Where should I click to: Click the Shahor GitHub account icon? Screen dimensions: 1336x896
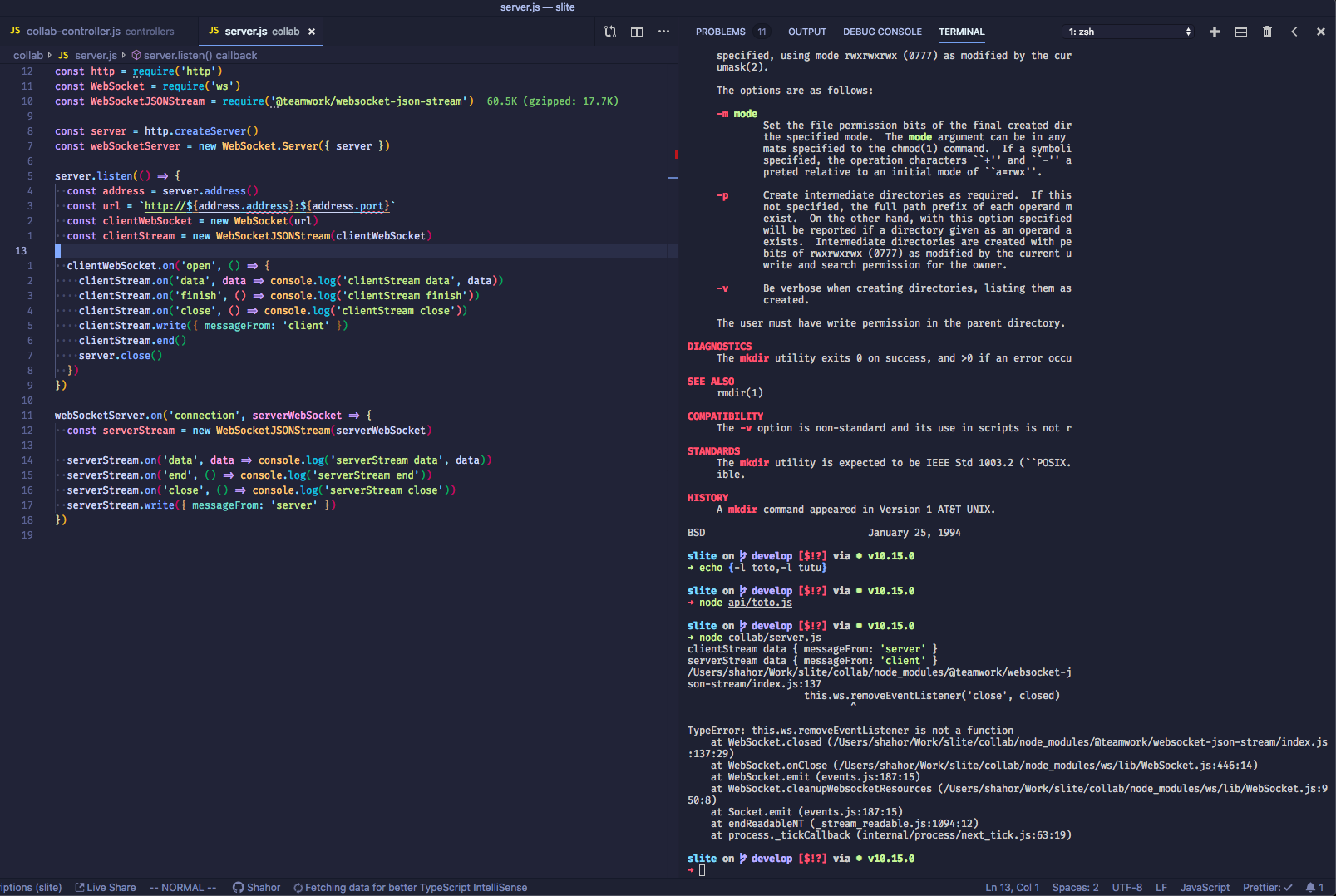tap(239, 887)
